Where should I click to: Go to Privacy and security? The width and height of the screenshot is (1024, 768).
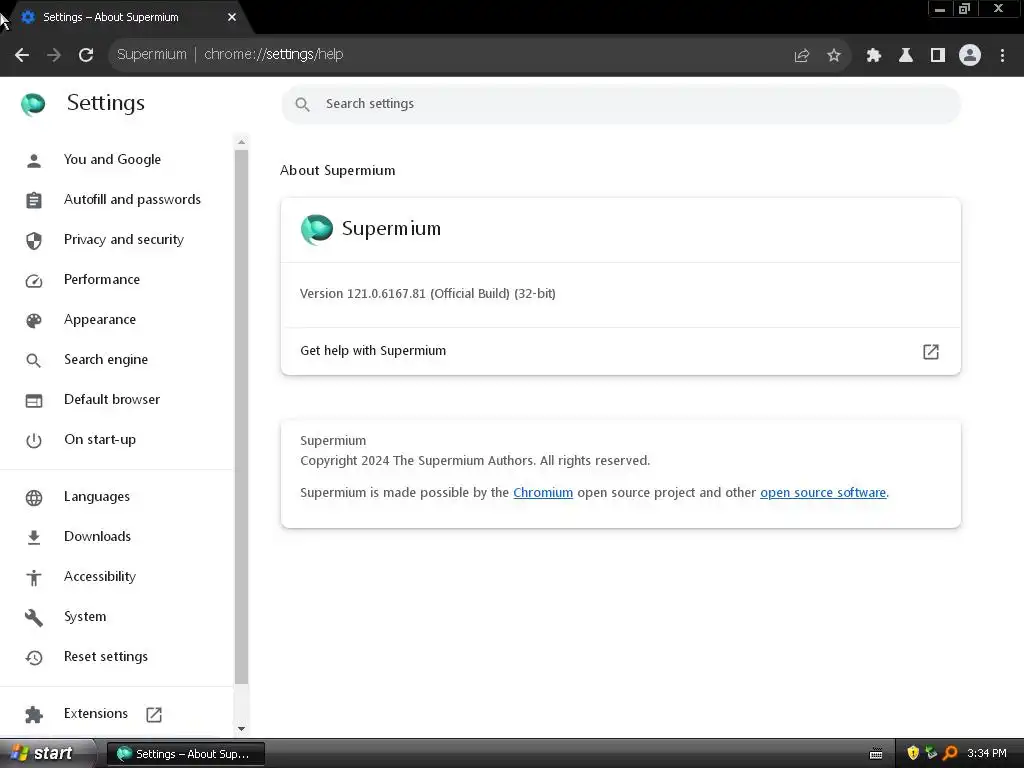point(123,240)
